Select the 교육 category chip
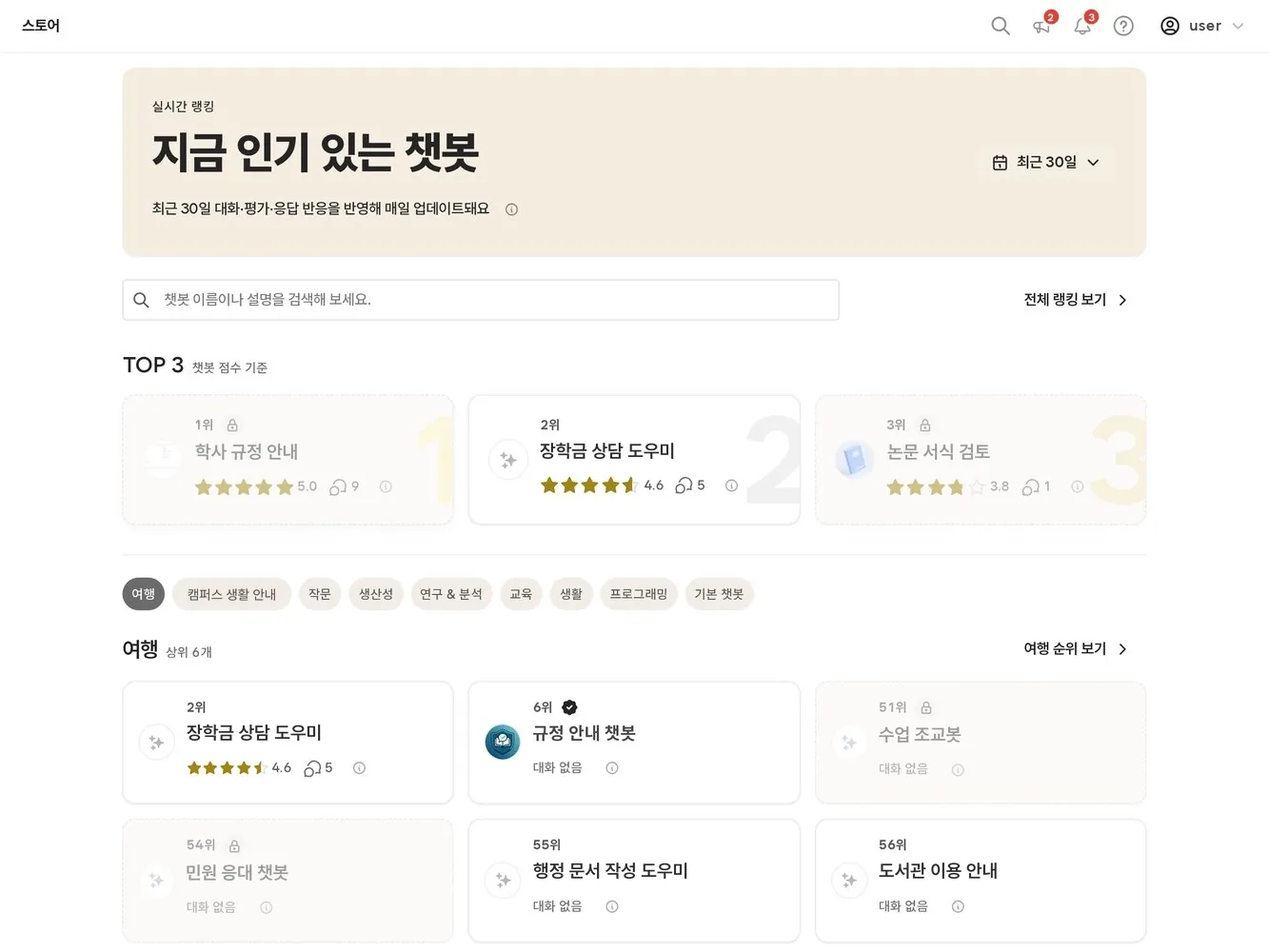The height and width of the screenshot is (952, 1269). click(x=521, y=594)
